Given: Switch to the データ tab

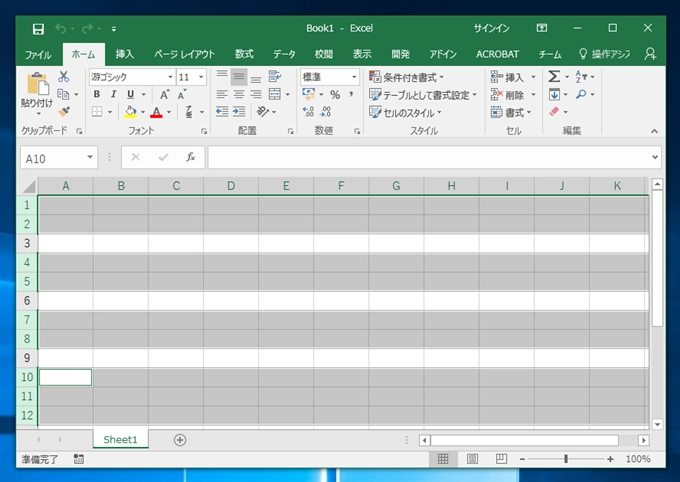Looking at the screenshot, I should pos(284,54).
